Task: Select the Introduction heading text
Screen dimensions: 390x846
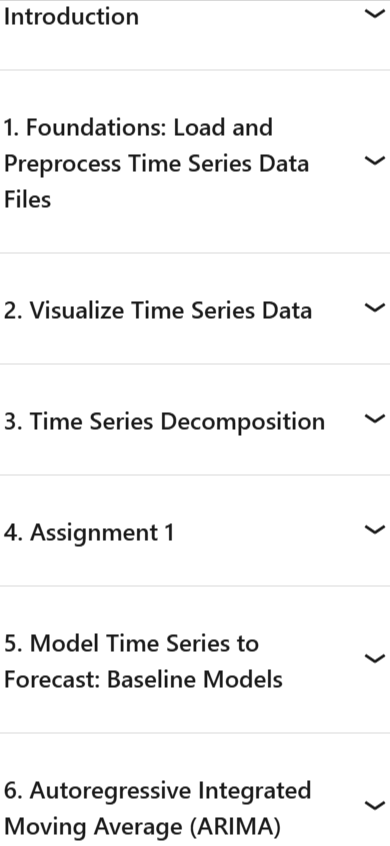Action: (x=71, y=16)
